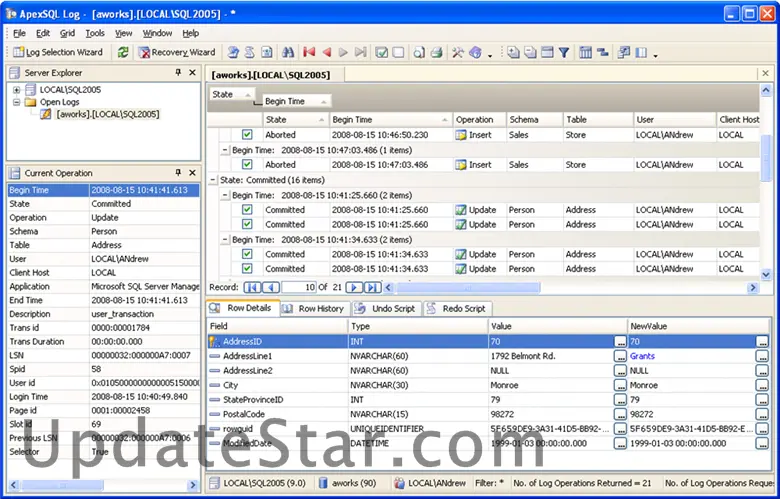Open the Tools menu
The width and height of the screenshot is (780, 499).
95,33
